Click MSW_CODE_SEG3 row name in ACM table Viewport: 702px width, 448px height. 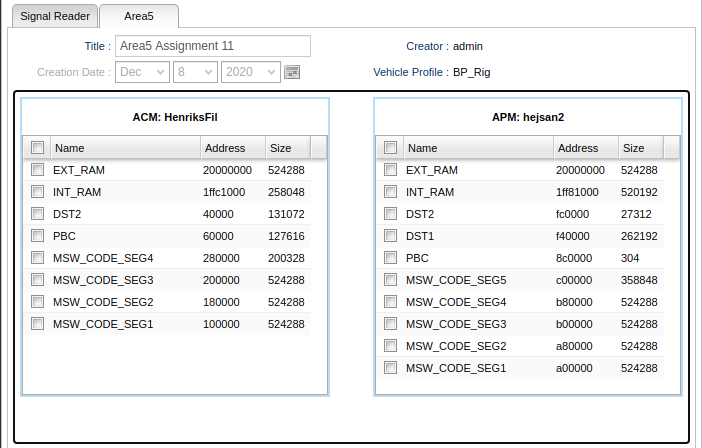[103, 280]
